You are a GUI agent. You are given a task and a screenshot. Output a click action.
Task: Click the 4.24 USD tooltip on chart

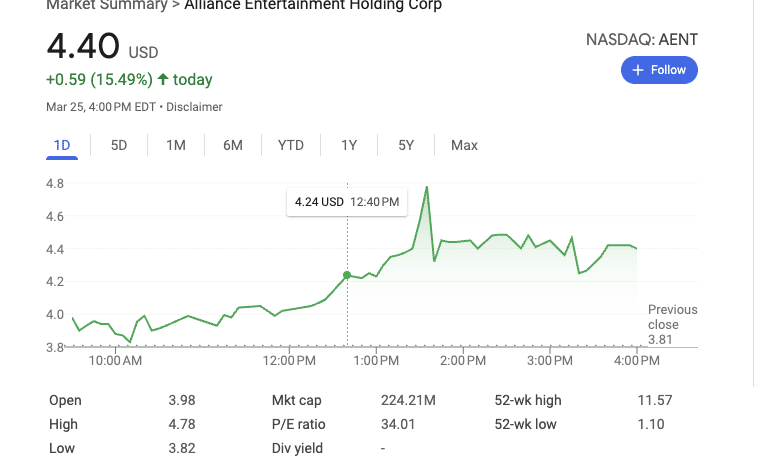(x=347, y=202)
